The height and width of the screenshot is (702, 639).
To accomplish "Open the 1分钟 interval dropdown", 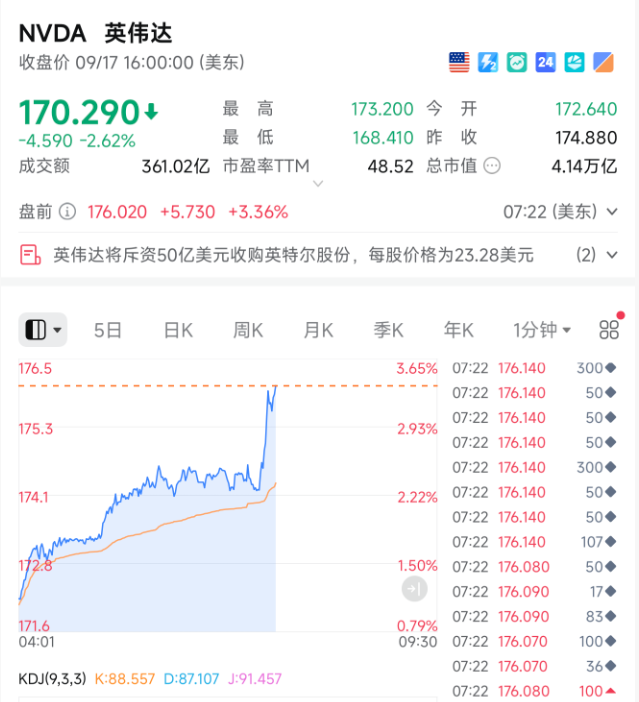I will pos(541,330).
